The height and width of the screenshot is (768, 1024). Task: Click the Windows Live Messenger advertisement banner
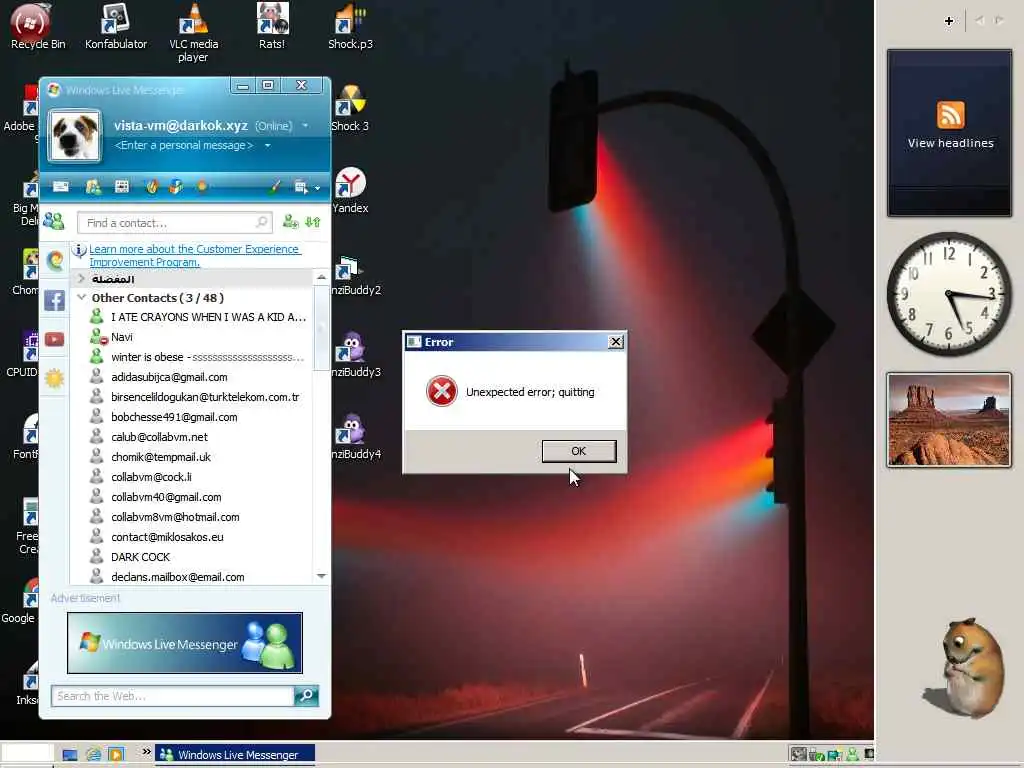pos(185,643)
